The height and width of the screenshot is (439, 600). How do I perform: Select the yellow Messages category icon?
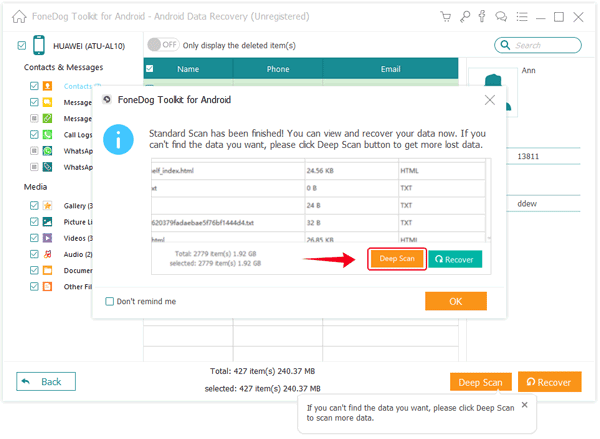click(47, 102)
